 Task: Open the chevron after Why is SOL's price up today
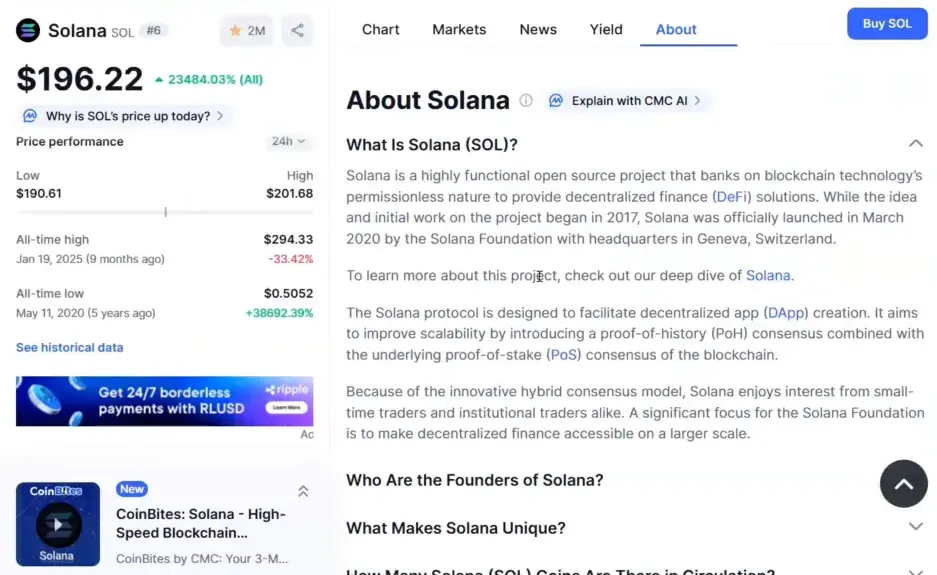[x=221, y=116]
